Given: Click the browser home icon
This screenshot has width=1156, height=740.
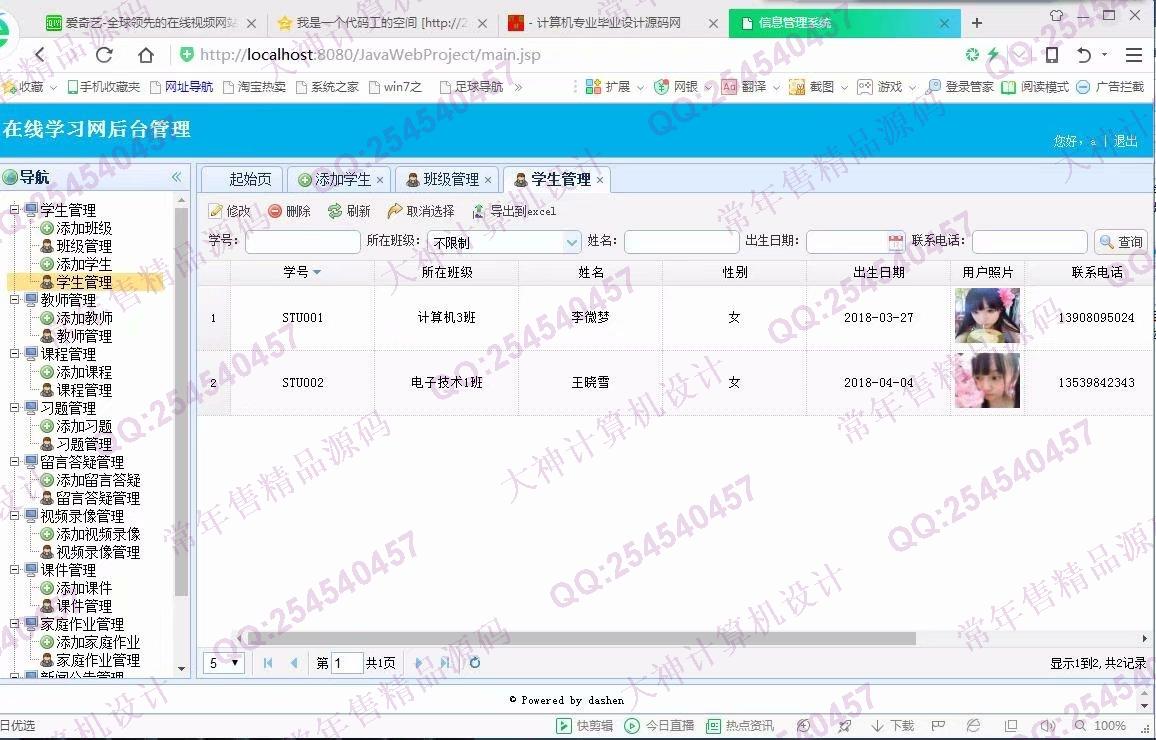Looking at the screenshot, I should pyautogui.click(x=146, y=55).
